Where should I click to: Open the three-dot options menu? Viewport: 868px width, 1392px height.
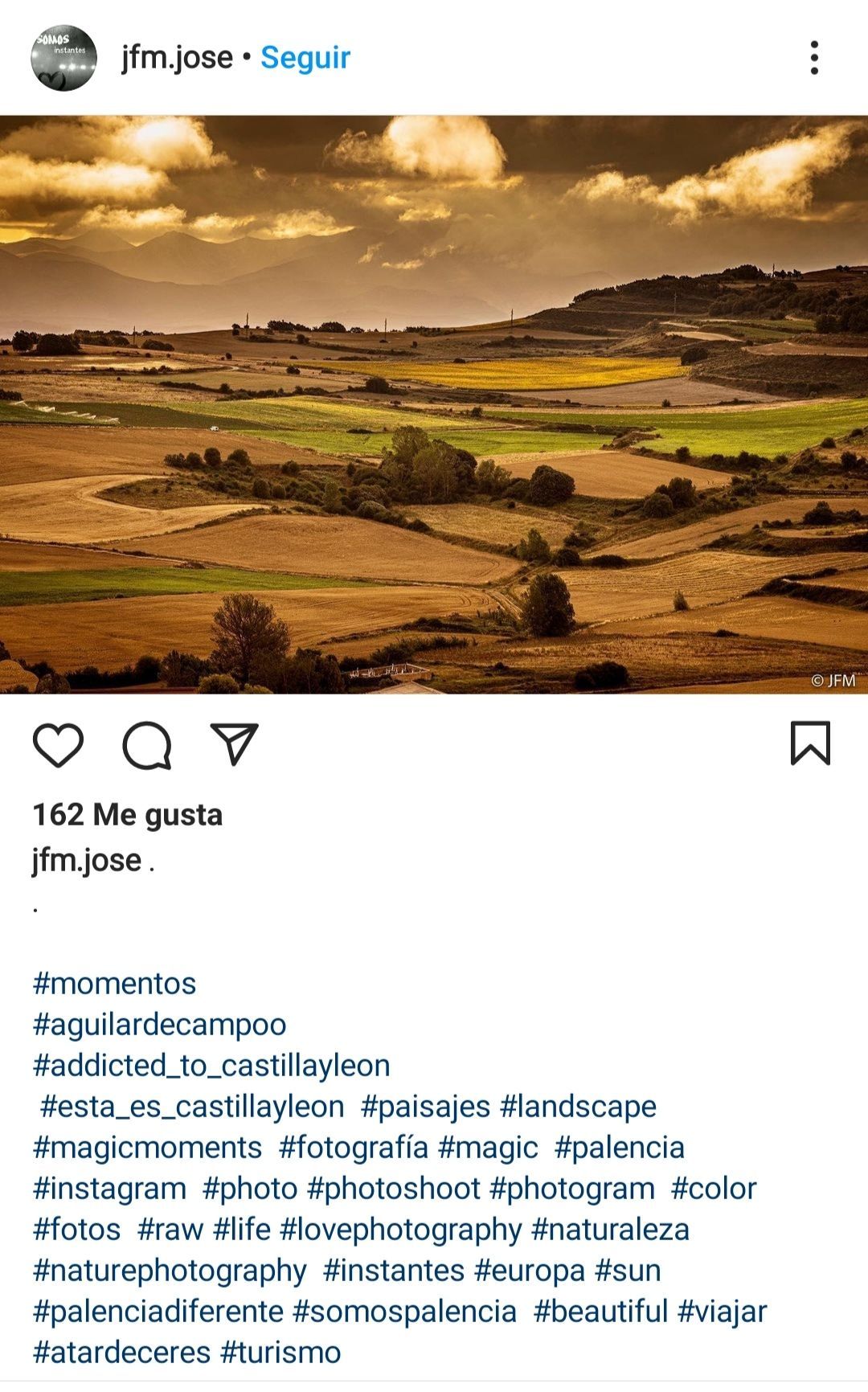click(x=814, y=58)
